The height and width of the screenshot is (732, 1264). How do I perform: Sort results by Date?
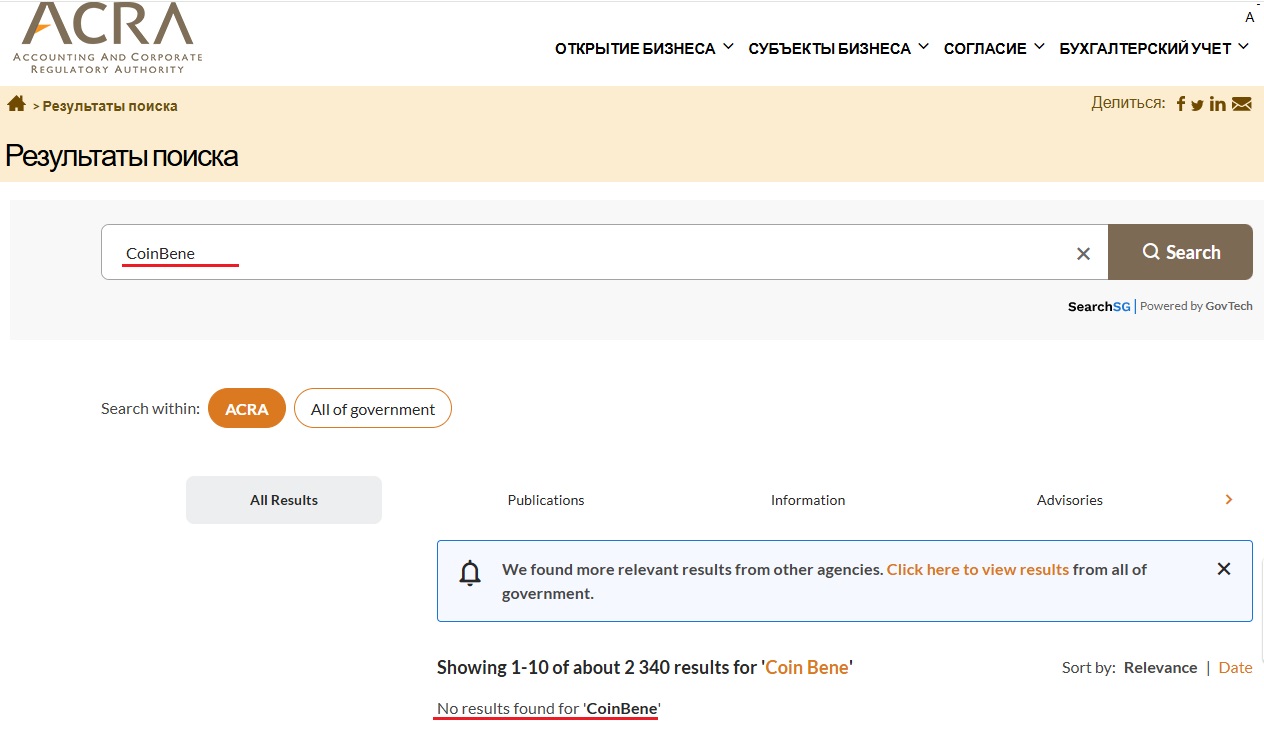(1235, 667)
